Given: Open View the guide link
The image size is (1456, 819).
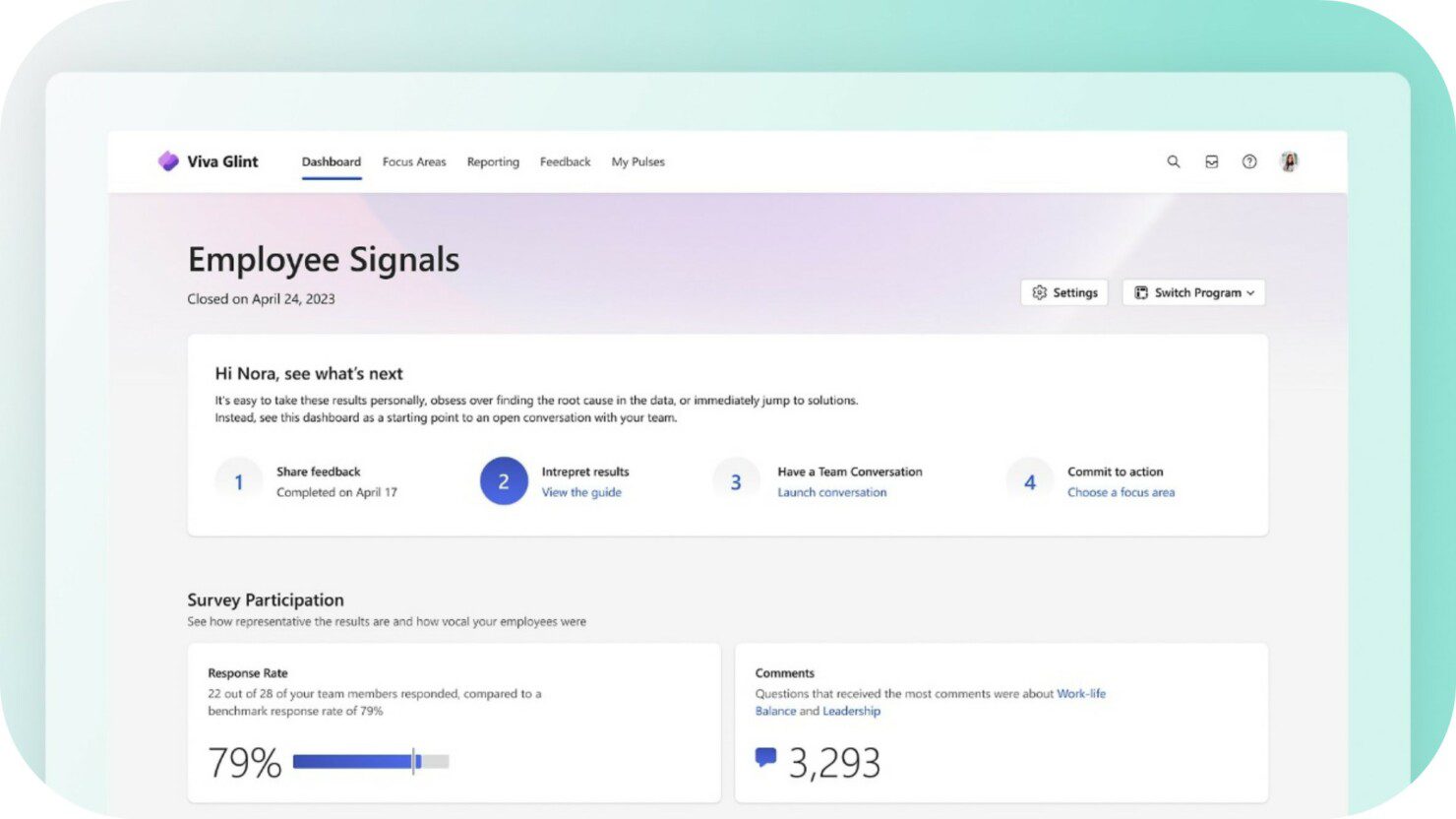Looking at the screenshot, I should point(581,492).
